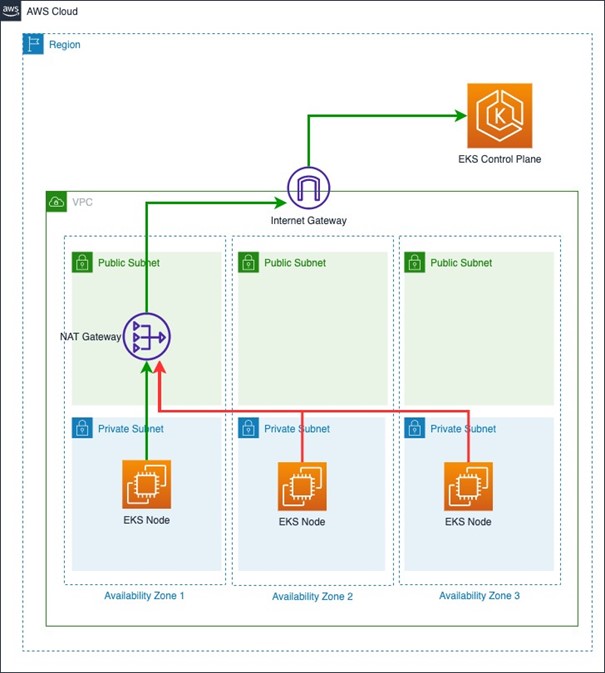This screenshot has width=605, height=673.
Task: Select the Region flag icon
Action: click(33, 44)
